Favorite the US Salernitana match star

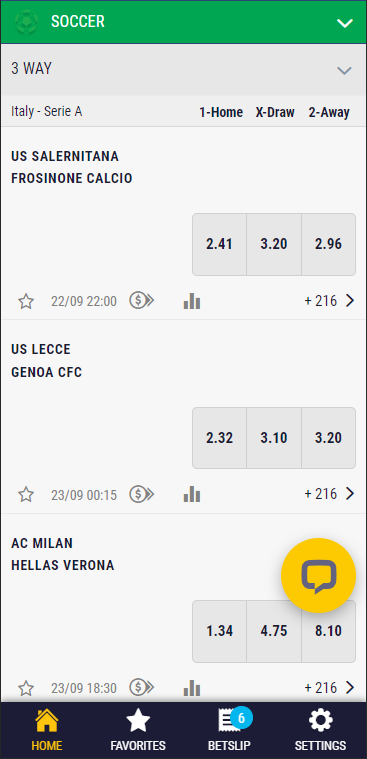click(26, 302)
